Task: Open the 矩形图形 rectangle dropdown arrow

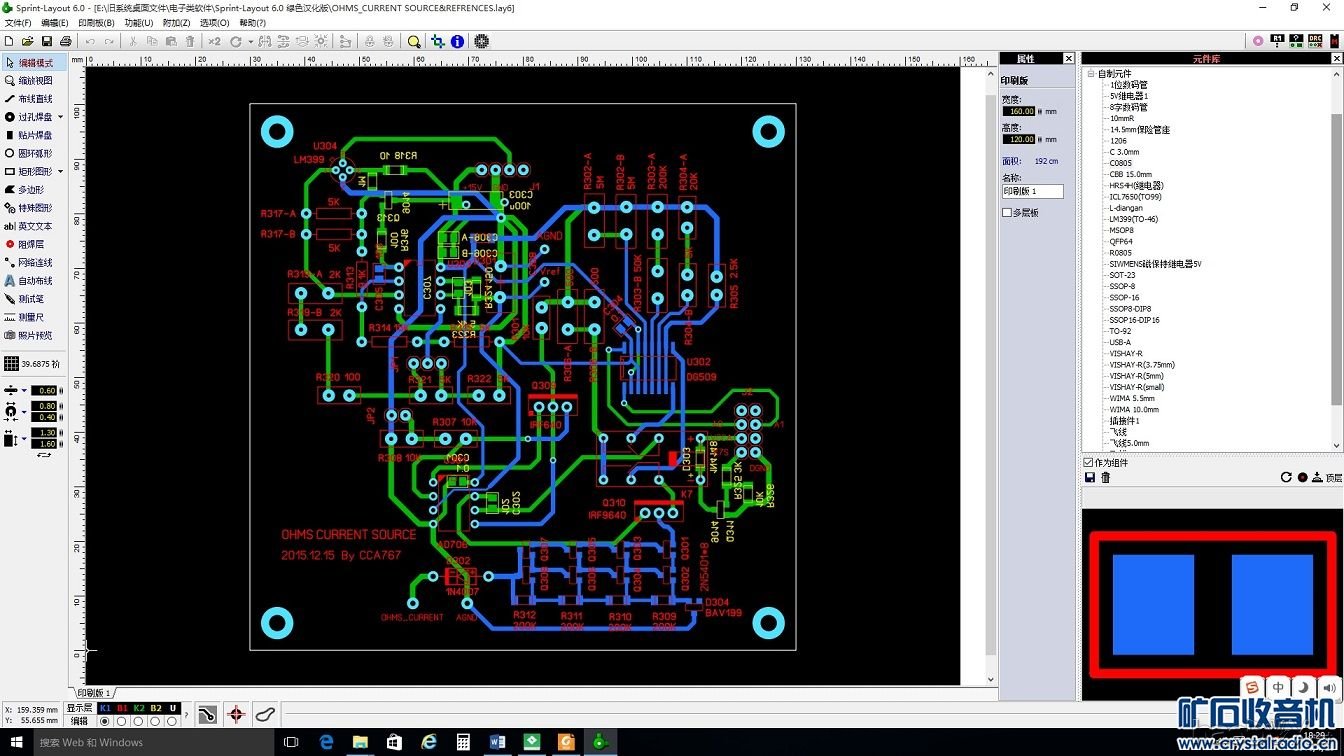Action: [x=60, y=172]
